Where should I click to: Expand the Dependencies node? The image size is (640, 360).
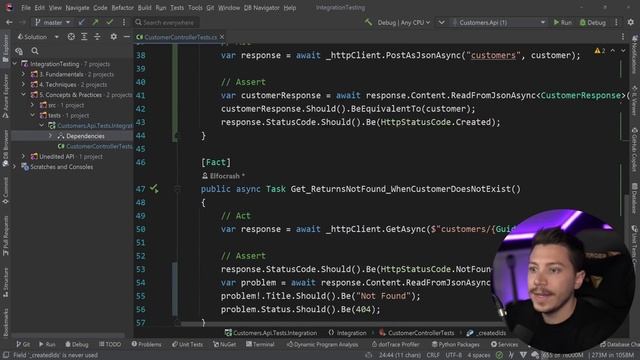51,136
